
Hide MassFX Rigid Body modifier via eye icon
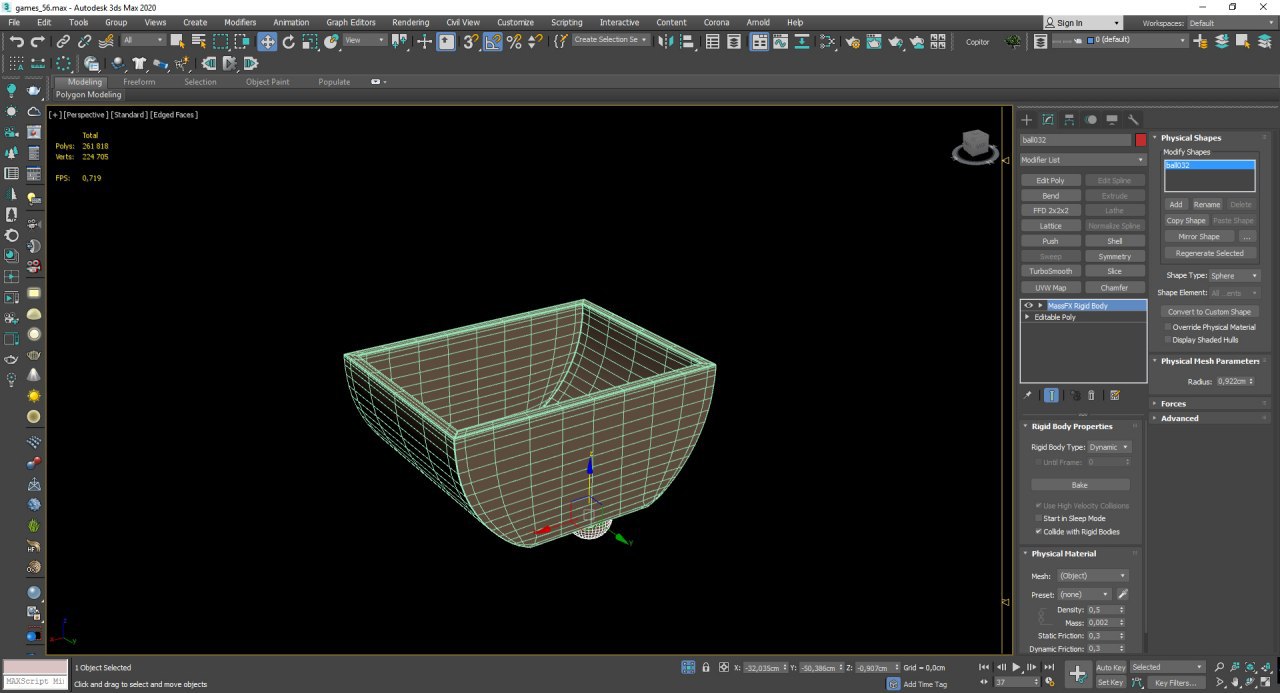(x=1028, y=305)
